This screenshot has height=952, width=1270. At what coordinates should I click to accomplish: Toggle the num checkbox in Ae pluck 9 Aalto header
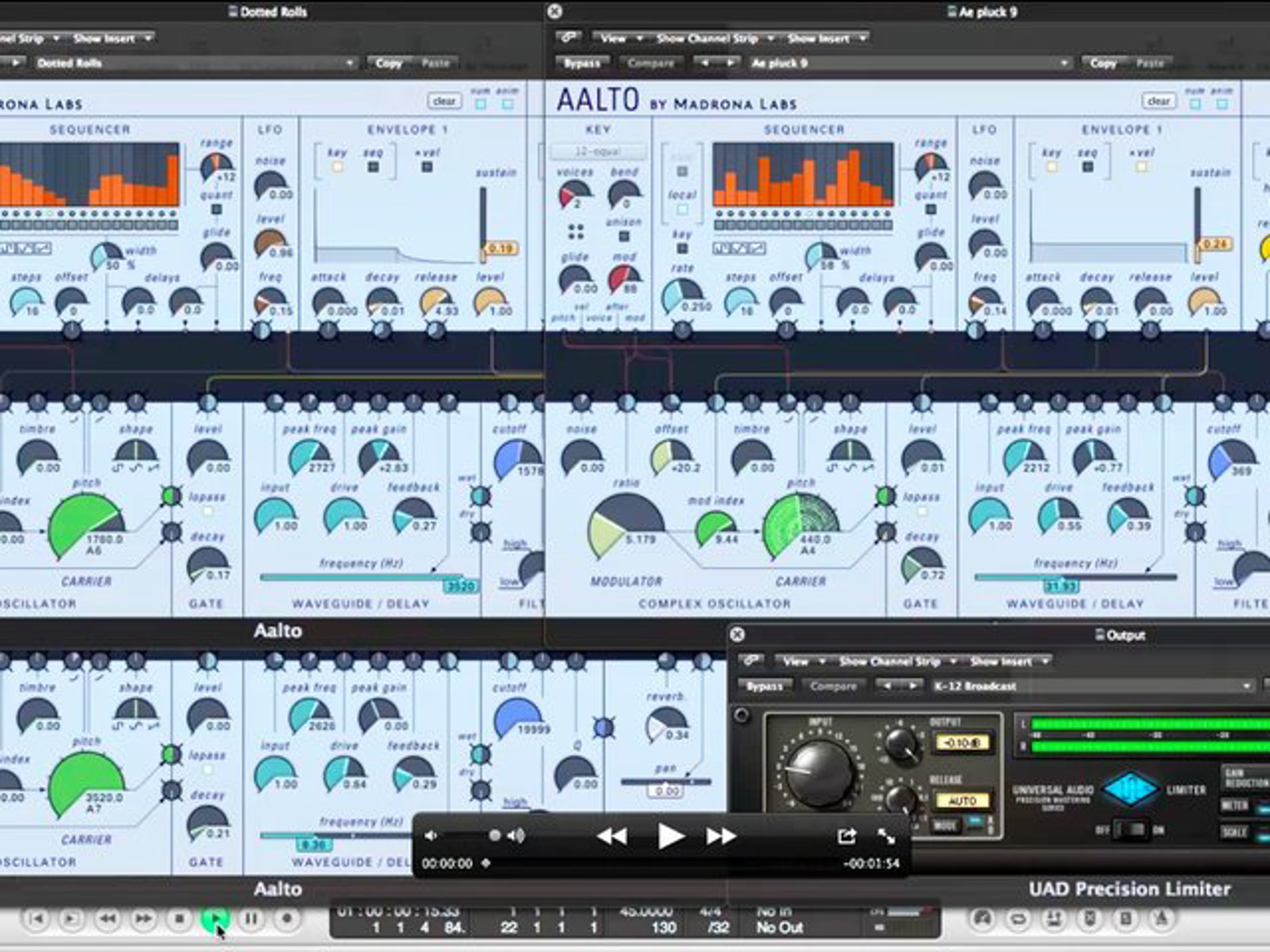pyautogui.click(x=1195, y=104)
